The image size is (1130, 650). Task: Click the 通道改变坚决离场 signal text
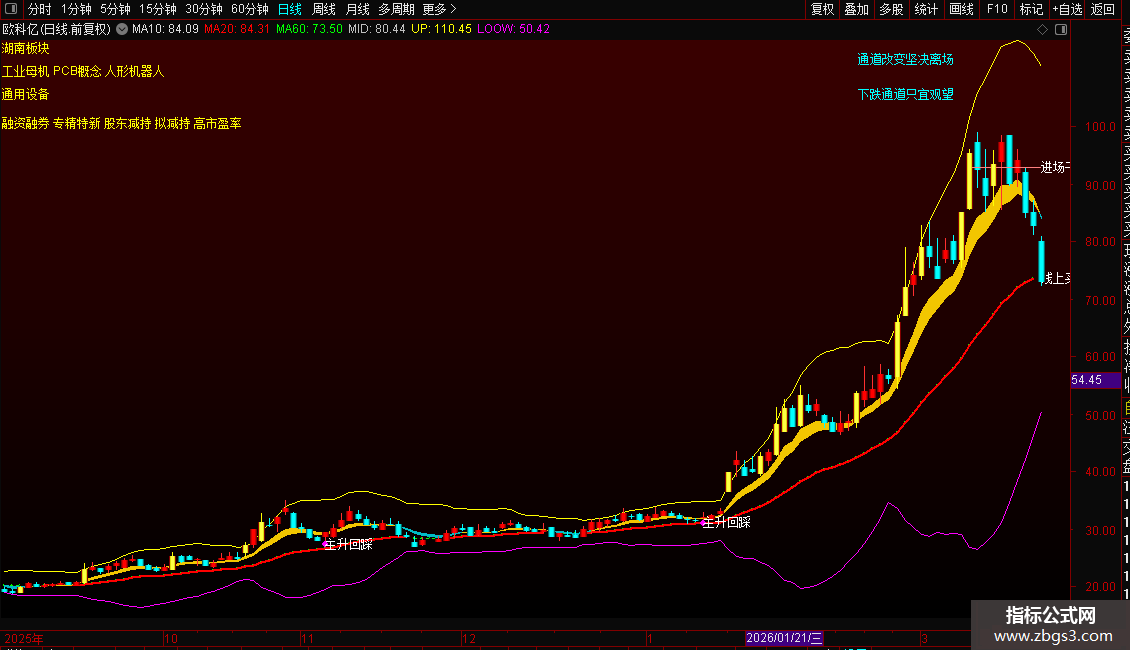pyautogui.click(x=905, y=59)
